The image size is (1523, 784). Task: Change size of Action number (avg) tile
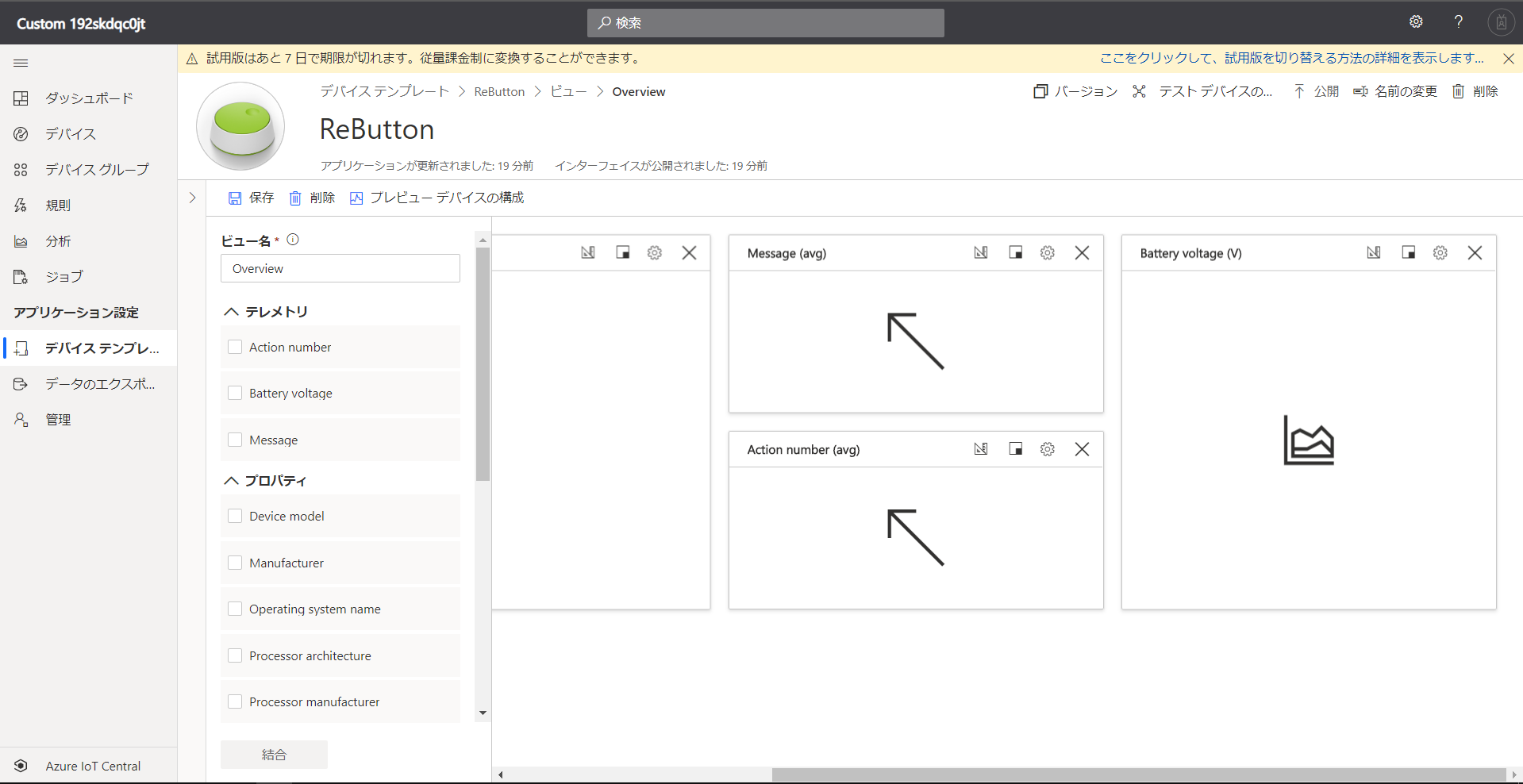1015,449
